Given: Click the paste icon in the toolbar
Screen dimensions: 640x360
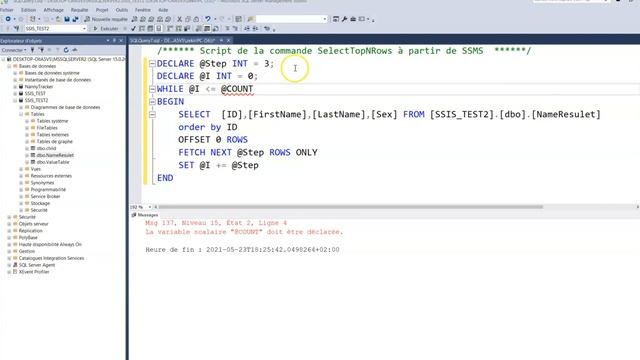Looking at the screenshot, I should pos(196,19).
